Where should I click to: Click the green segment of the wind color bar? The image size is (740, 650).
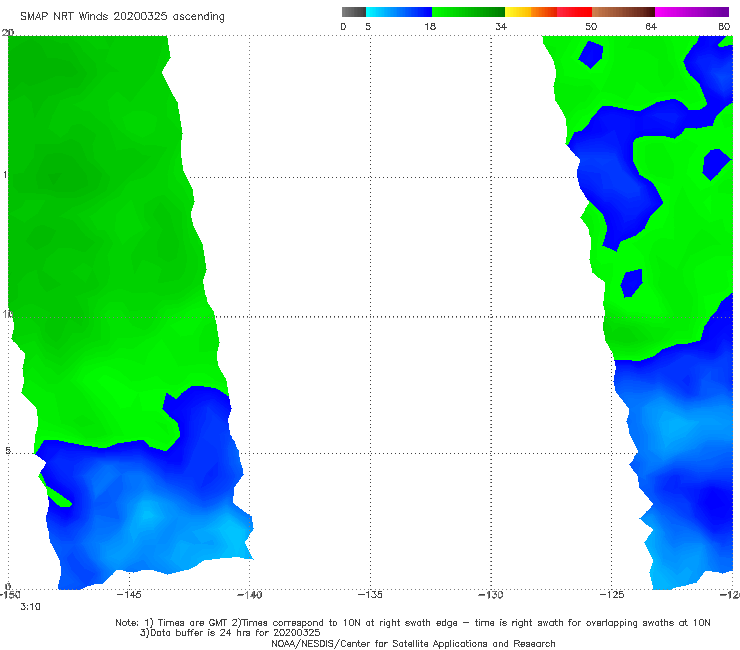pyautogui.click(x=468, y=12)
